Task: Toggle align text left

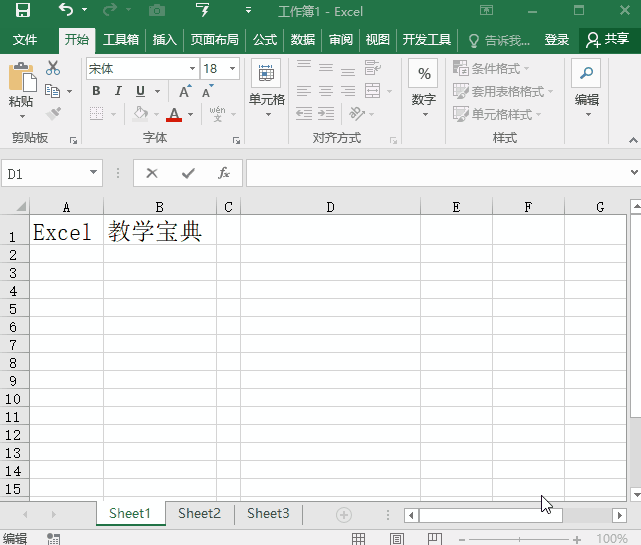Action: pyautogui.click(x=304, y=91)
